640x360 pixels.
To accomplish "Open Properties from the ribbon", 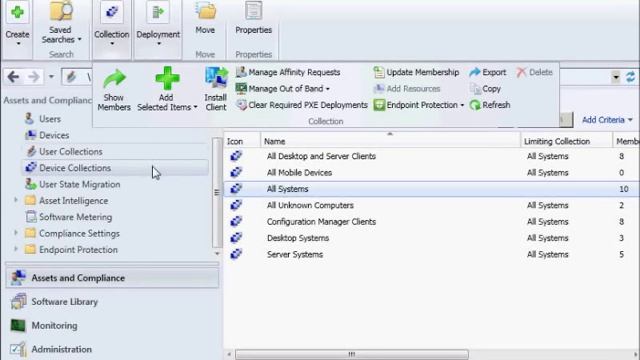I will pyautogui.click(x=253, y=19).
